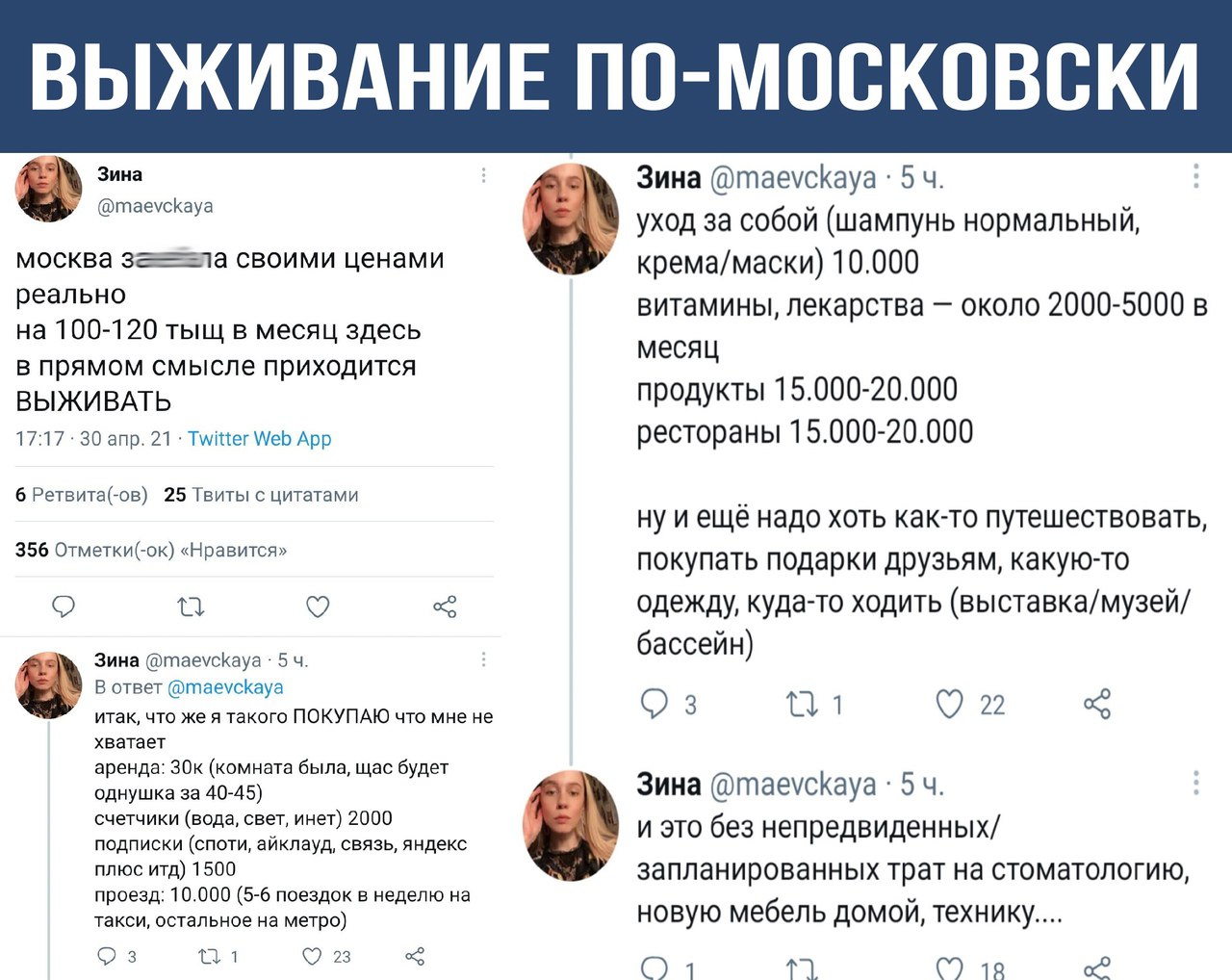Like the self-care tweet with 22 likes
The height and width of the screenshot is (980, 1232).
coord(950,705)
